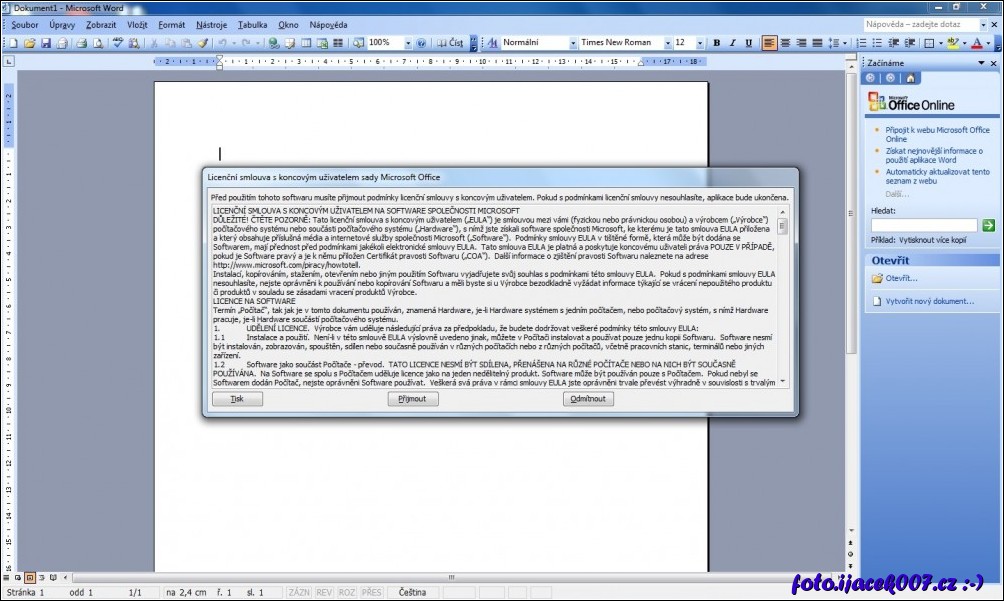Click the green search arrow button
The image size is (1004, 601).
989,226
